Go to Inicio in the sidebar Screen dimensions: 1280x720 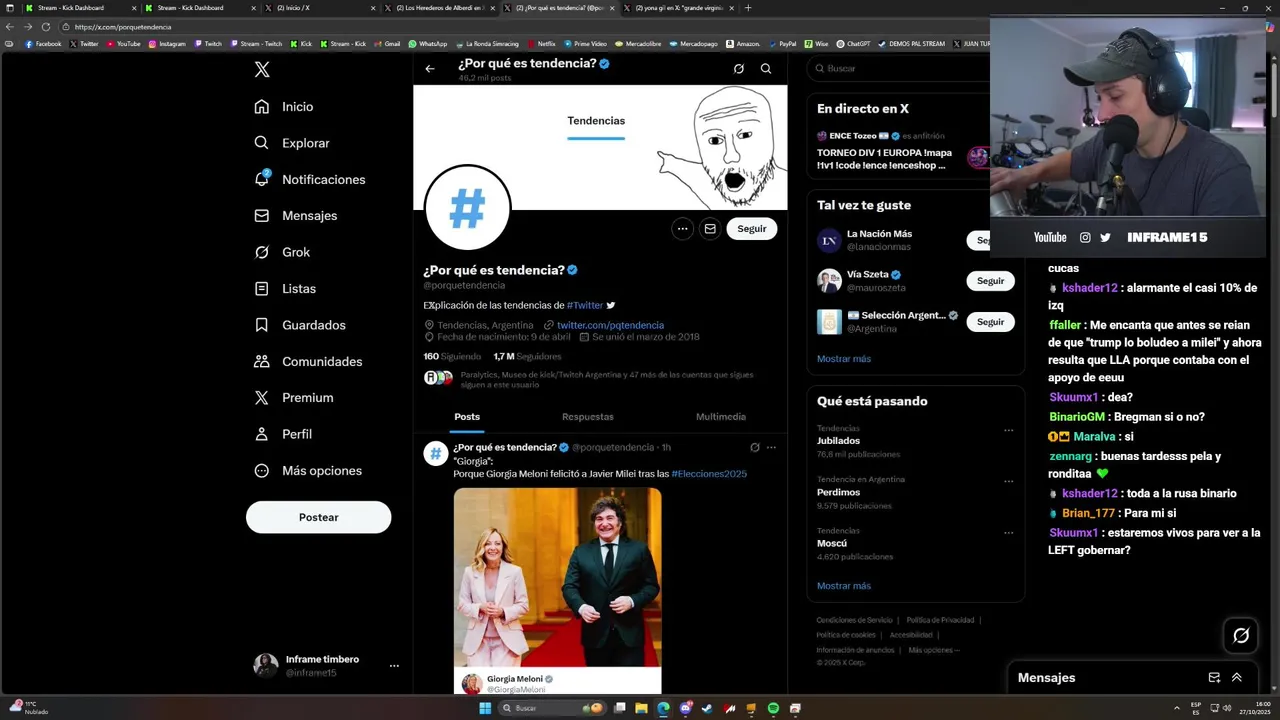pos(284,107)
